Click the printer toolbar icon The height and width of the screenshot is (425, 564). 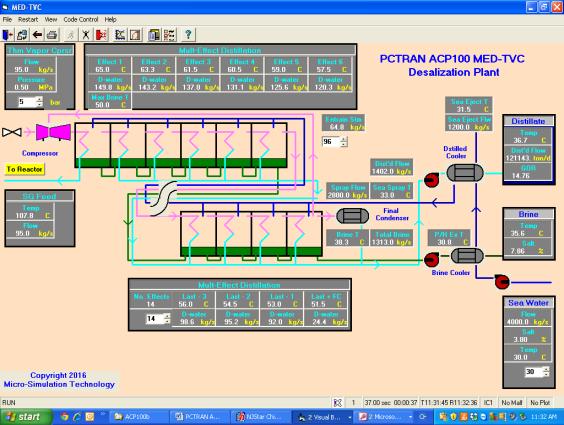click(x=52, y=35)
